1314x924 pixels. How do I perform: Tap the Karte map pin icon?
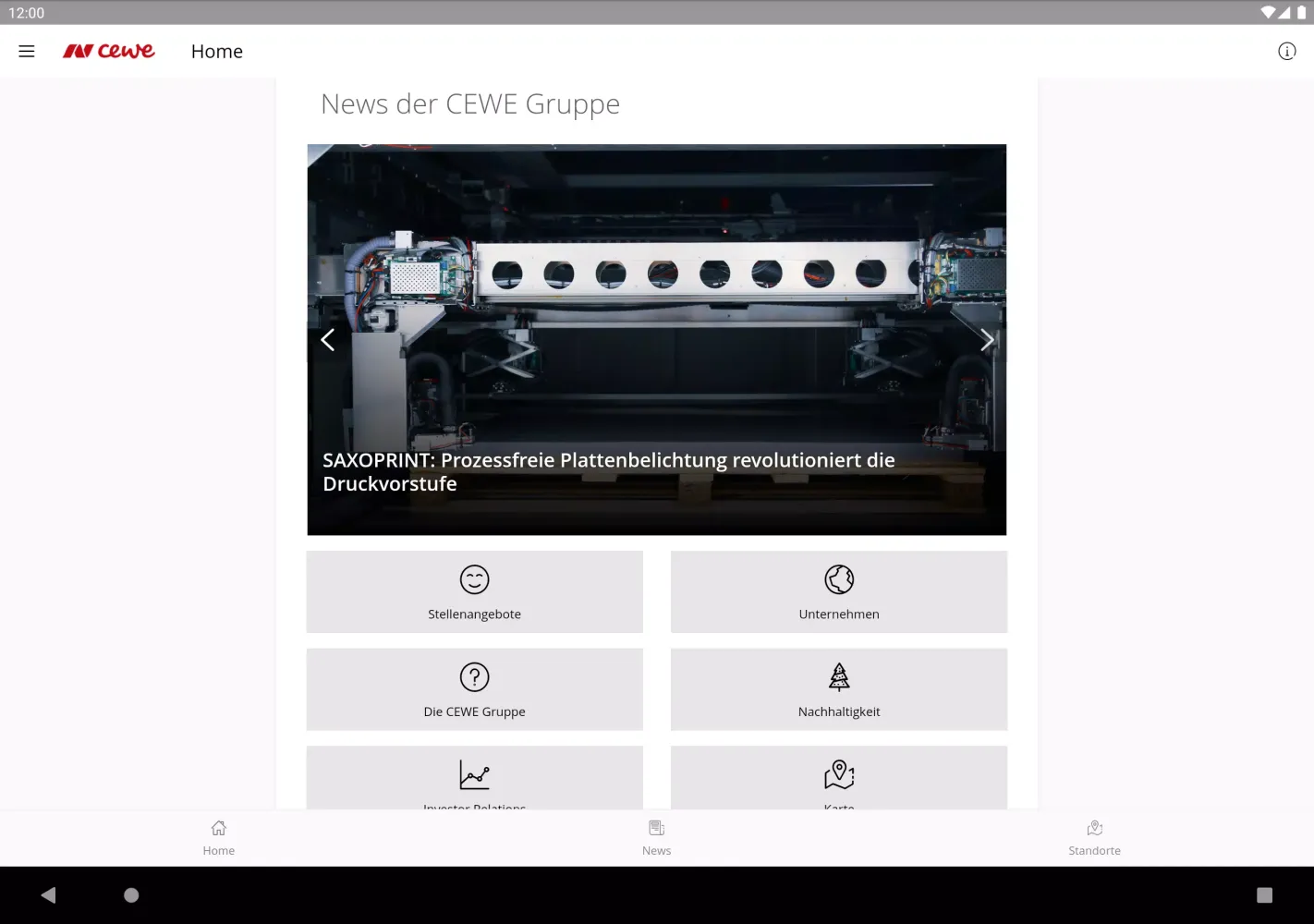point(839,774)
